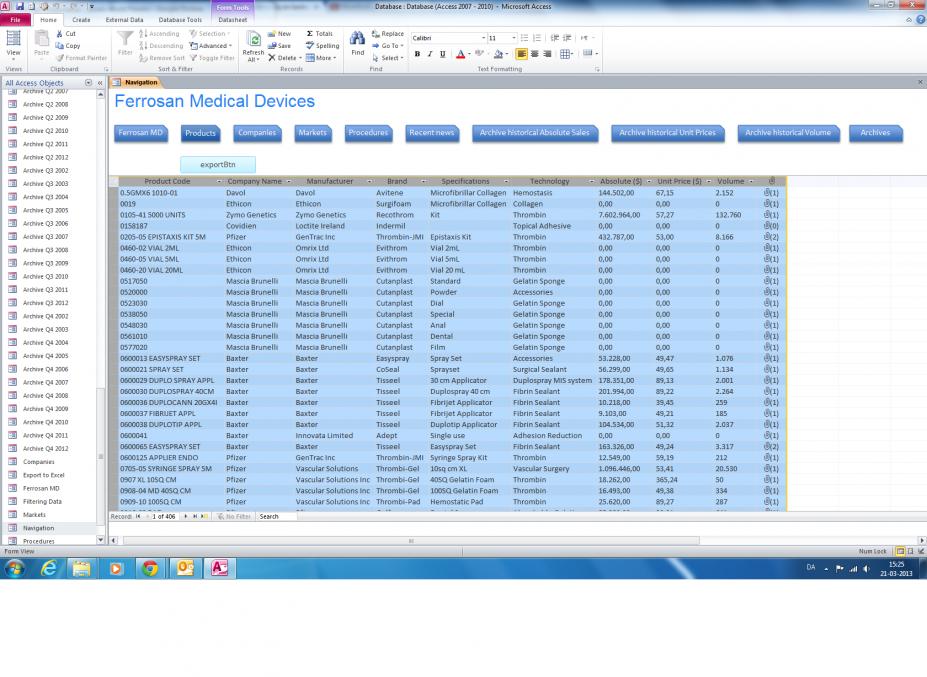Expand the Advanced filter options menu
Viewport: 927px width, 677px height.
(211, 46)
